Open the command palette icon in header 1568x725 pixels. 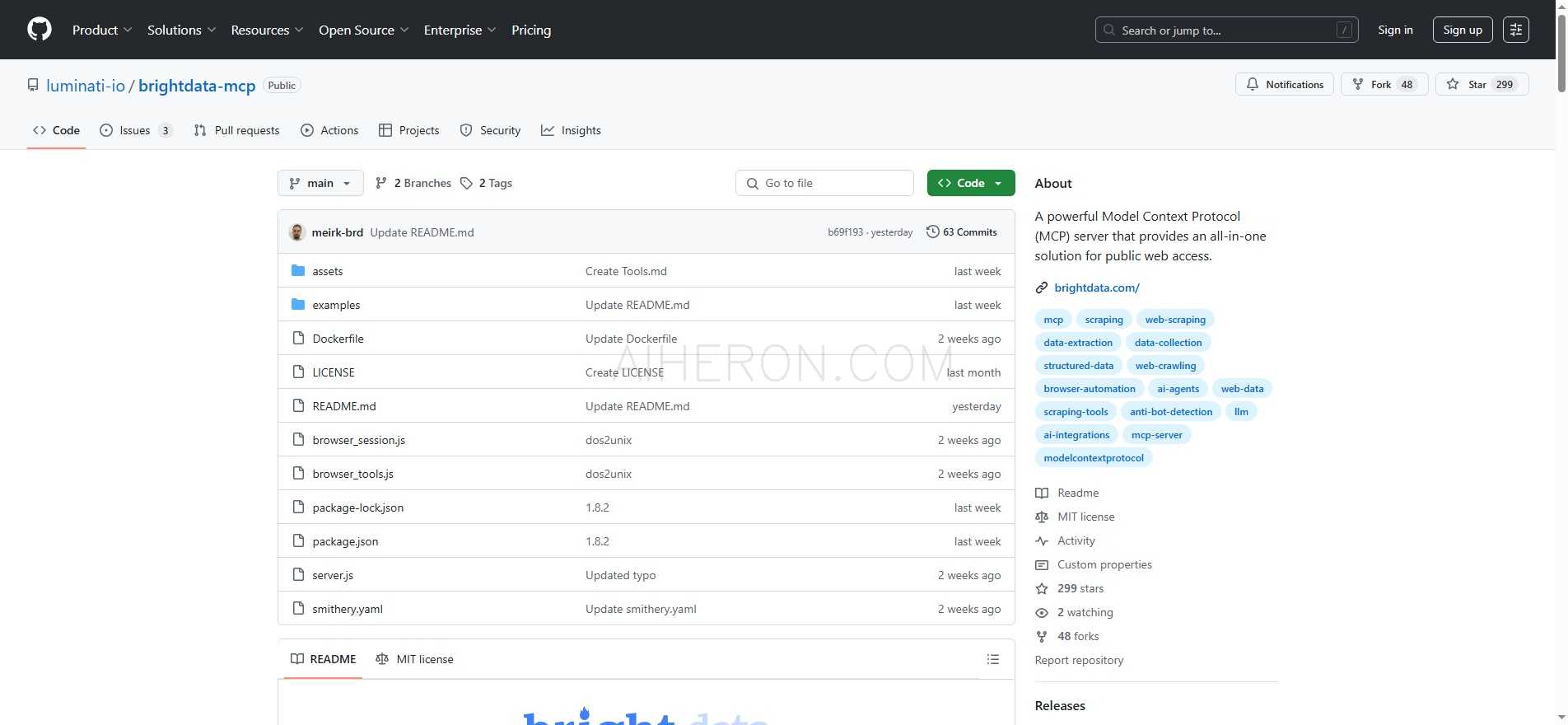(x=1516, y=30)
